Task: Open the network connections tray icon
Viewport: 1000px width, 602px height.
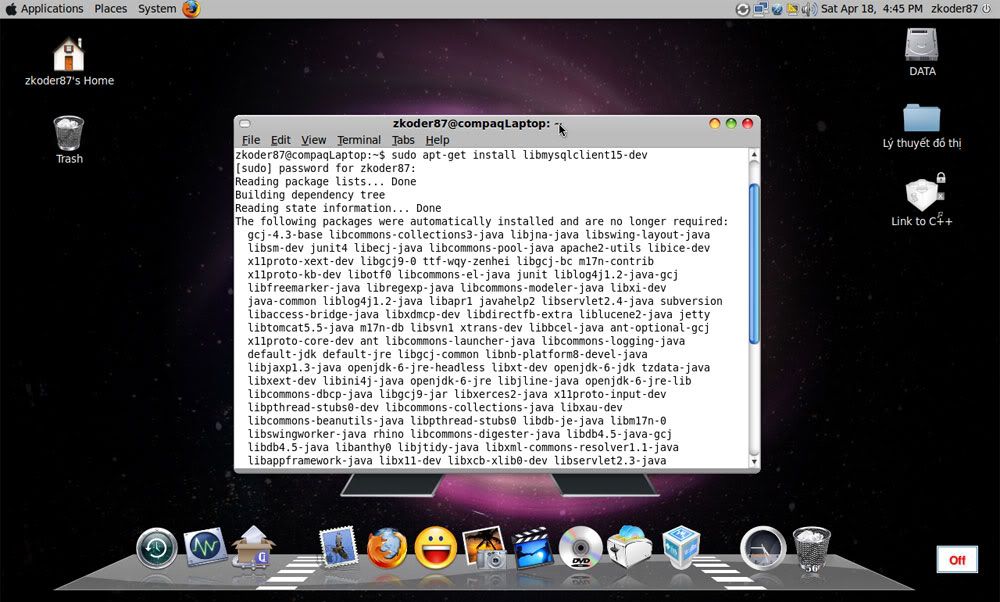Action: (760, 9)
